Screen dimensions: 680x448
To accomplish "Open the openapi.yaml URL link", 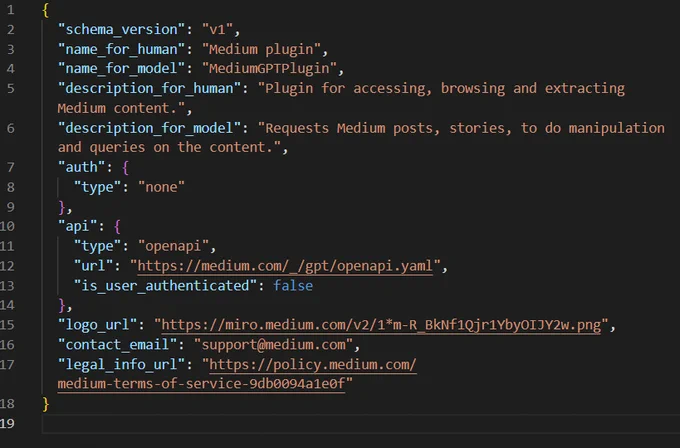I will coord(285,266).
